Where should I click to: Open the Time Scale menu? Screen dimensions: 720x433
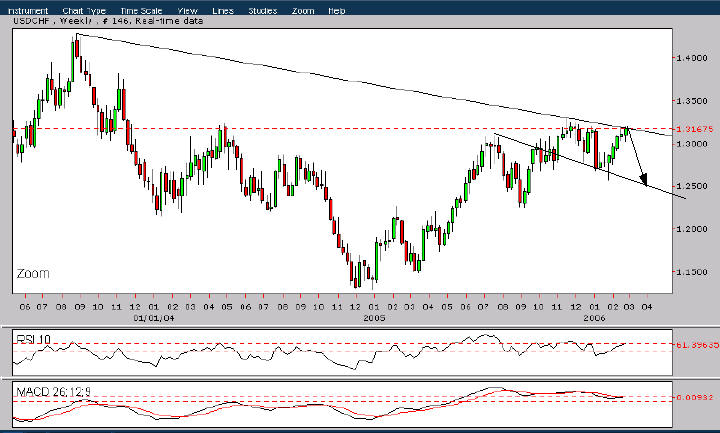(x=141, y=11)
